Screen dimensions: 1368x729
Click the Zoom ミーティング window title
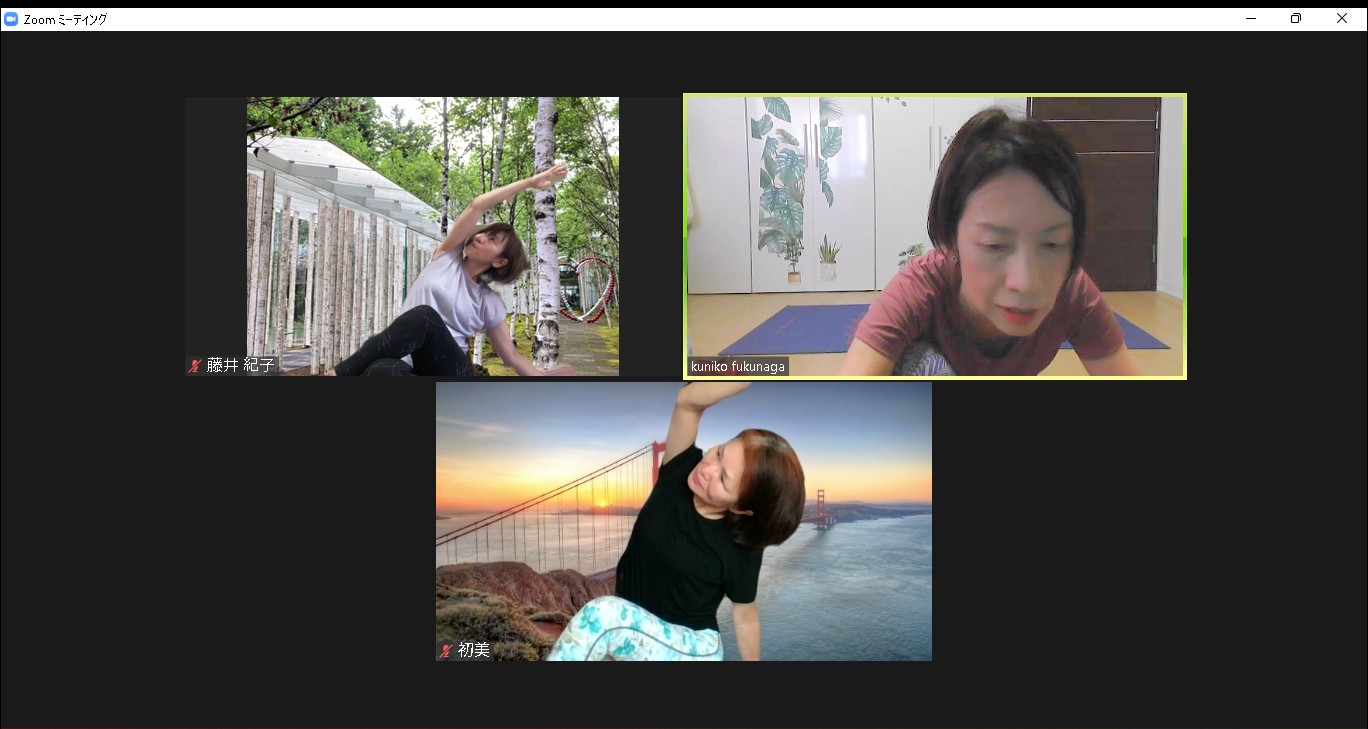click(65, 19)
